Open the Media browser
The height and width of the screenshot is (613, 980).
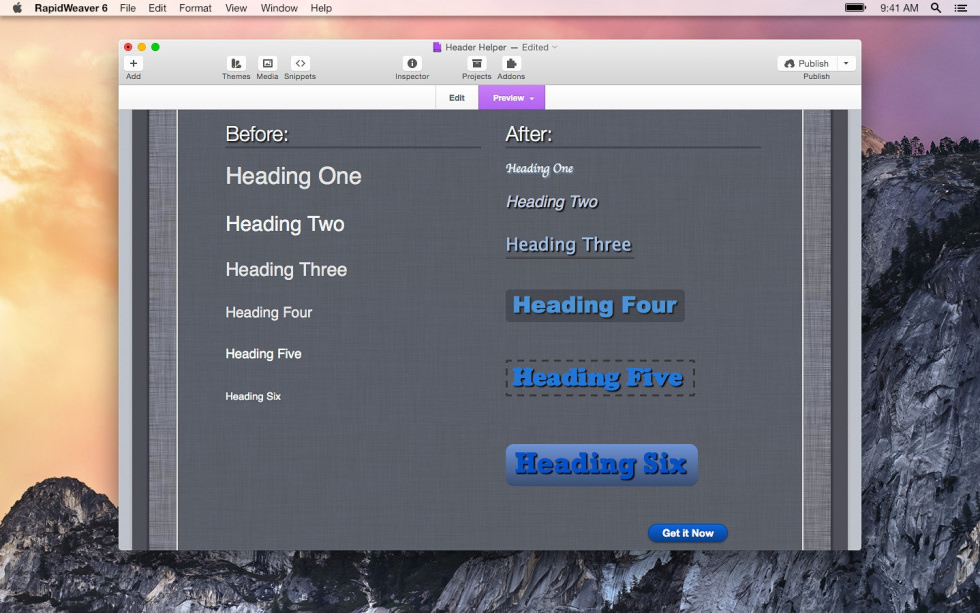pyautogui.click(x=268, y=63)
